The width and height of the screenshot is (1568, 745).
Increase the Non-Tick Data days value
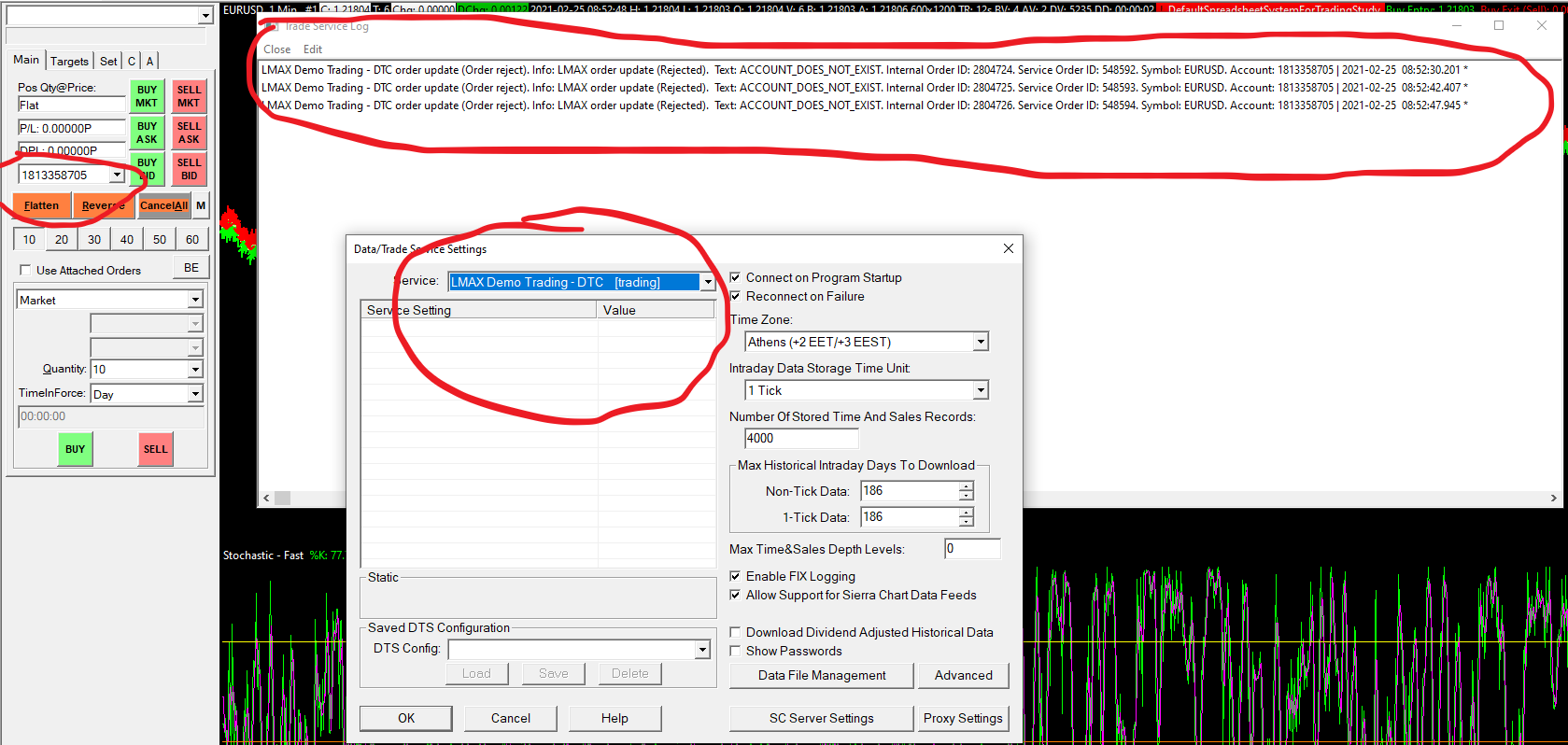[966, 486]
